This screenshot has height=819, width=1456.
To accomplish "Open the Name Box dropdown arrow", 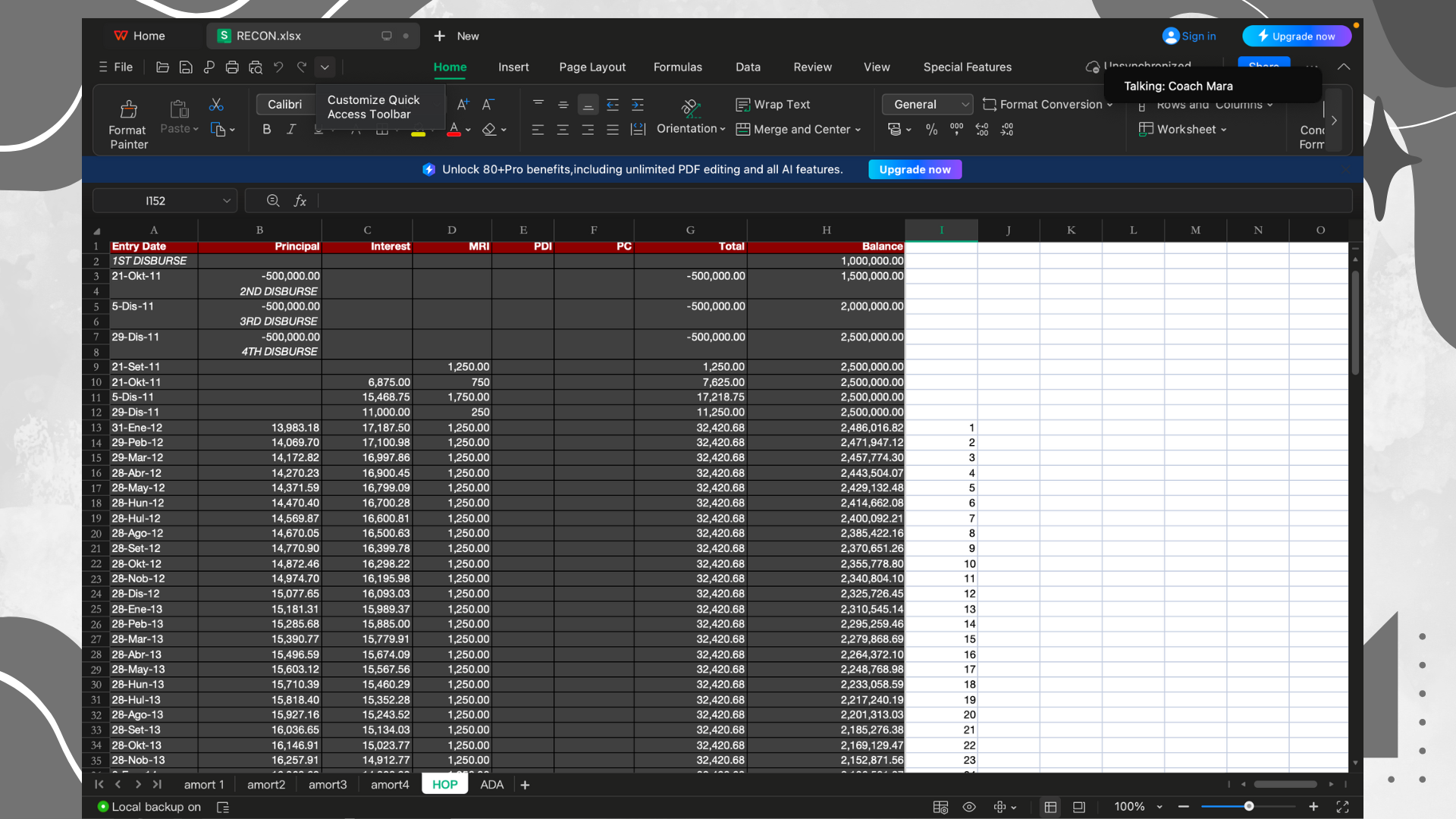I will [x=226, y=201].
